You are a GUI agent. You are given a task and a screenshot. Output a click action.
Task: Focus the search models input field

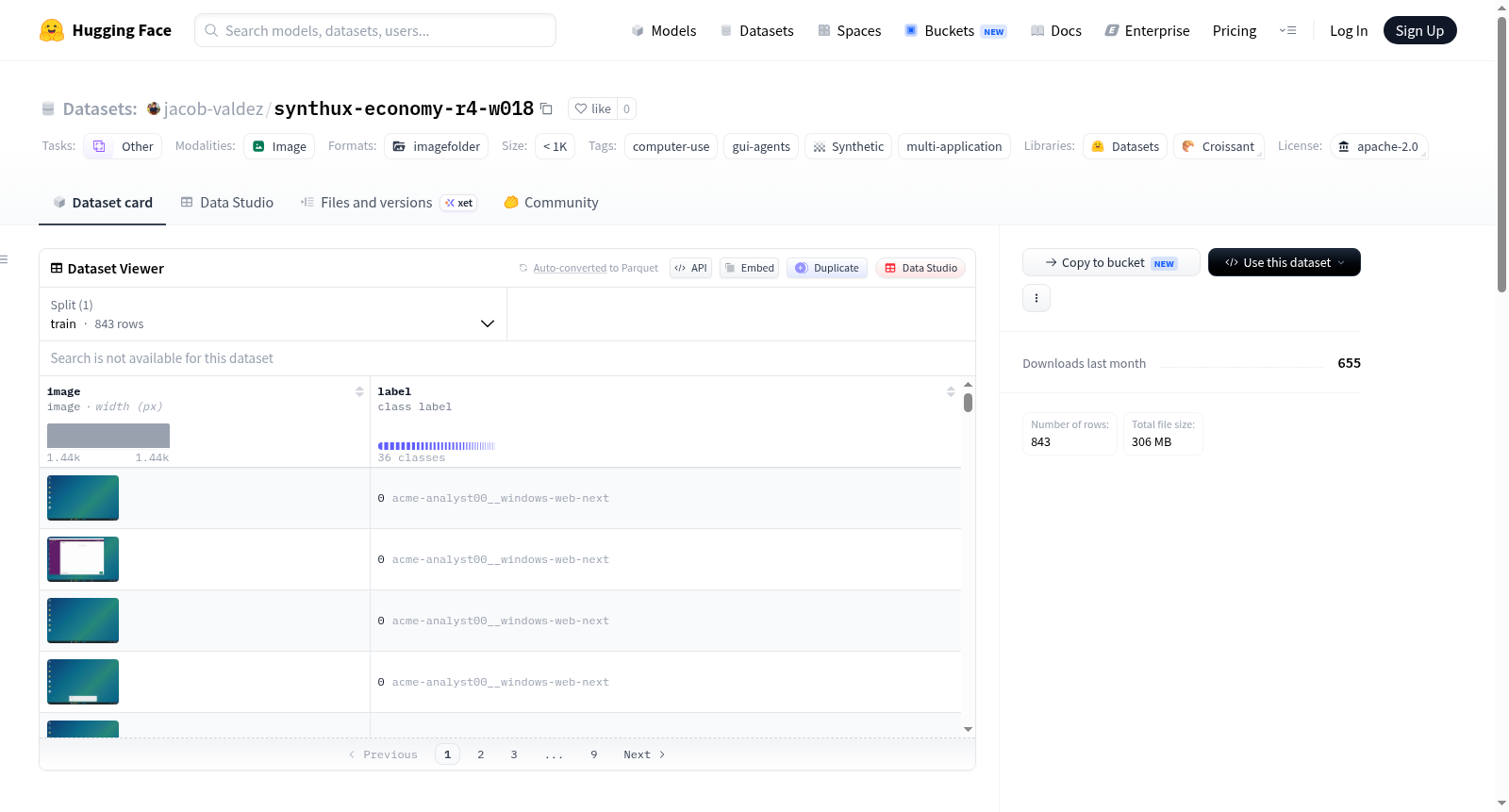coord(375,30)
